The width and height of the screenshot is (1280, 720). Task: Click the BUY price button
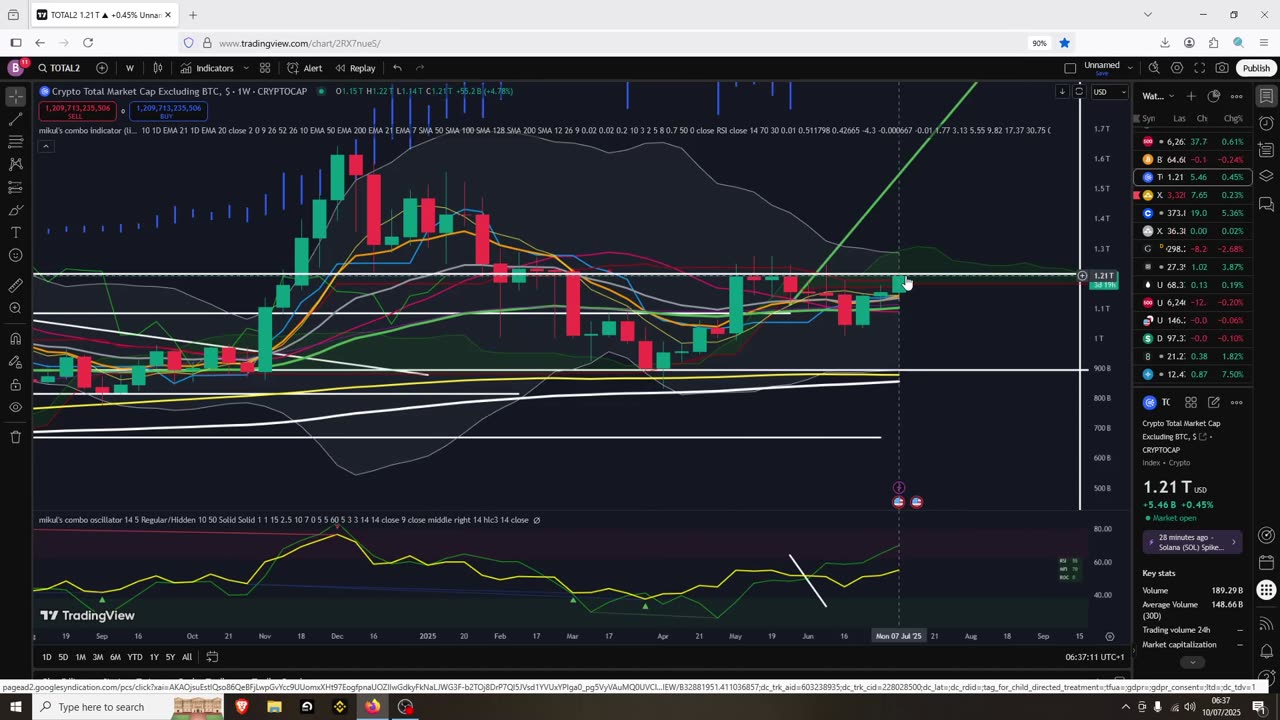click(x=168, y=111)
